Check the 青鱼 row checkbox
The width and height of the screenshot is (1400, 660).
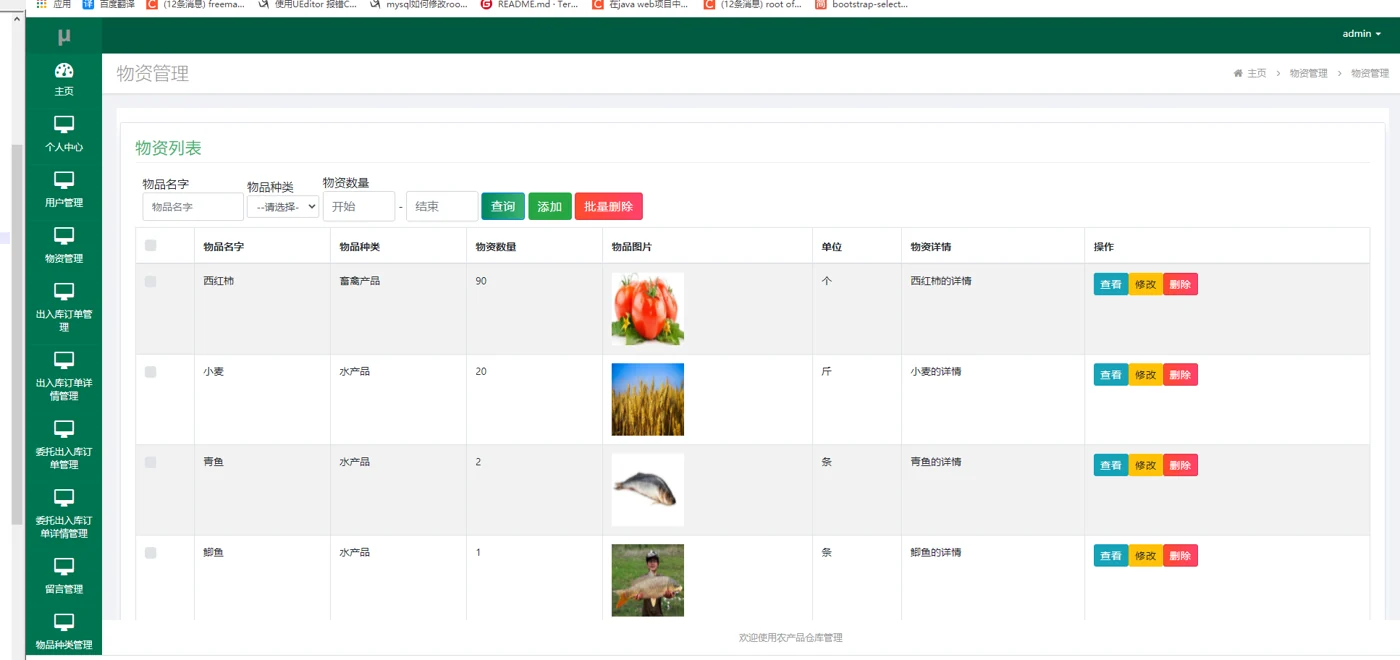pos(151,462)
